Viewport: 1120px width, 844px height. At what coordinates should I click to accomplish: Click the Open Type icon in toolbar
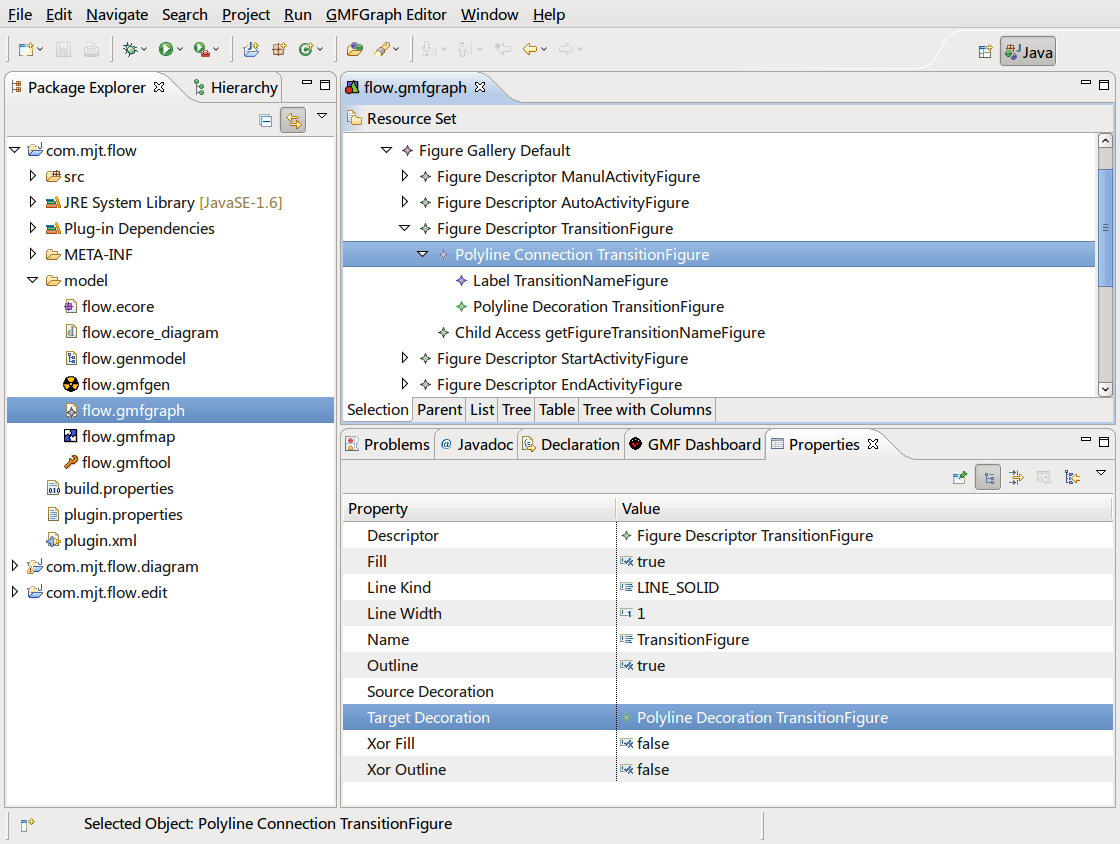354,49
